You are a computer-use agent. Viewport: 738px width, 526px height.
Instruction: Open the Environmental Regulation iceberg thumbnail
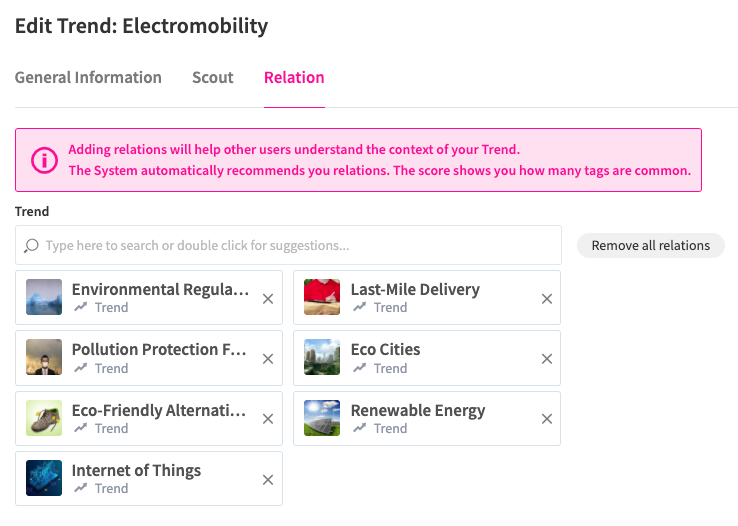[x=44, y=297]
